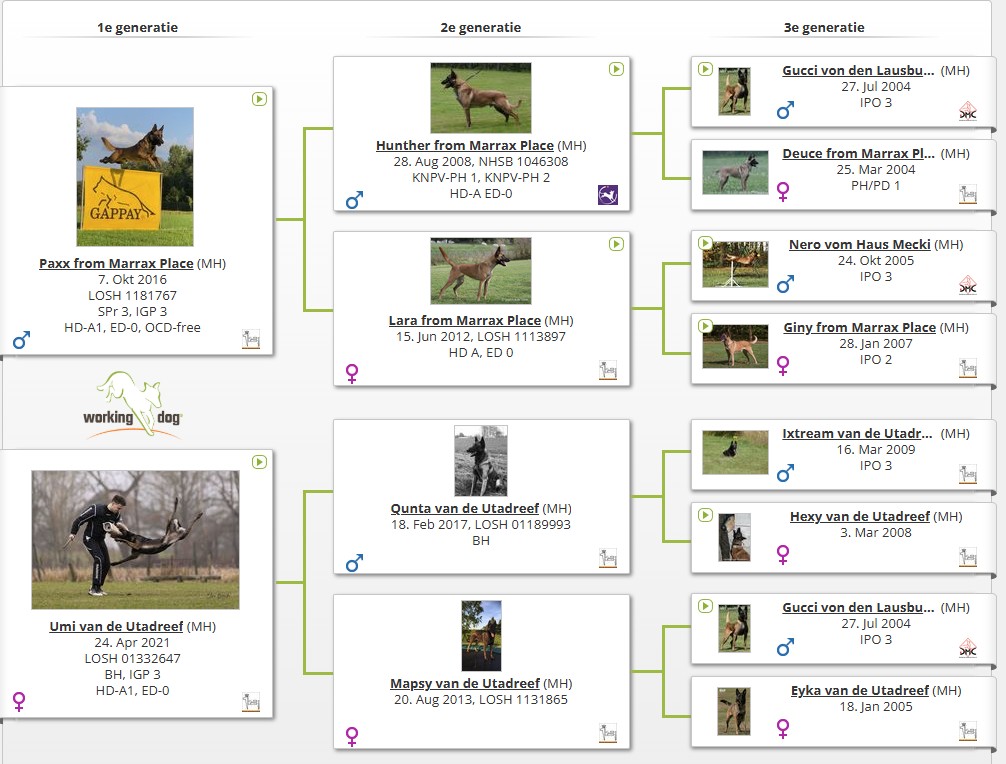Open Umi van de Utadreef's bite-work photo

(x=135, y=540)
